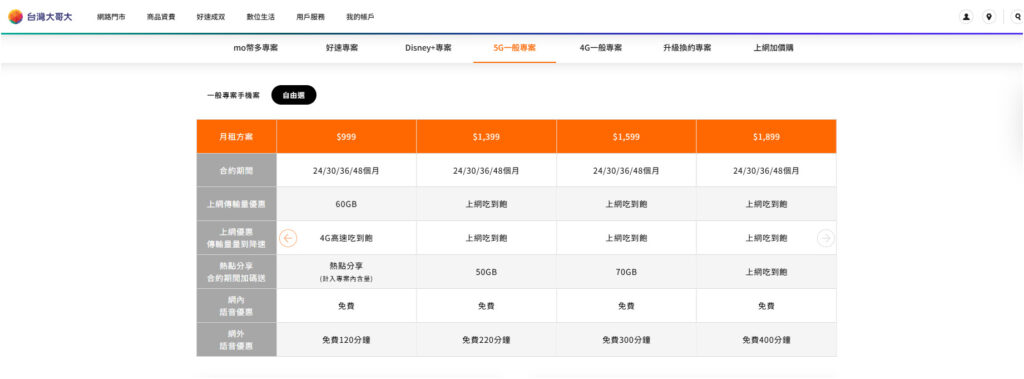Viewport: 1024px width, 379px height.
Task: Click the 50GB hotspot cell
Action: pyautogui.click(x=486, y=272)
